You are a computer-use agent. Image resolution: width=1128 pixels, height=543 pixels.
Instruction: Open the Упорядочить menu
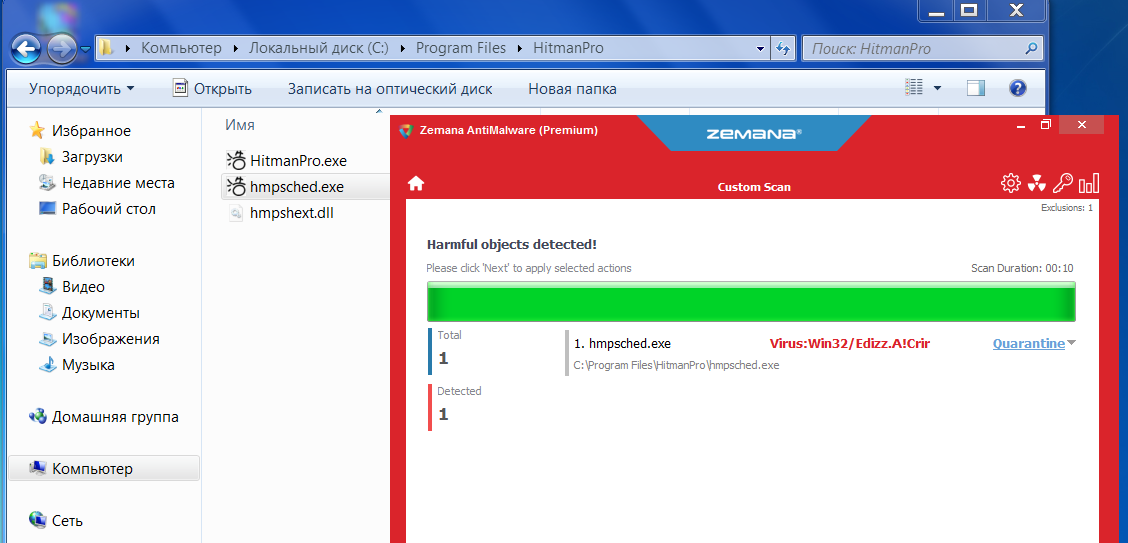81,89
